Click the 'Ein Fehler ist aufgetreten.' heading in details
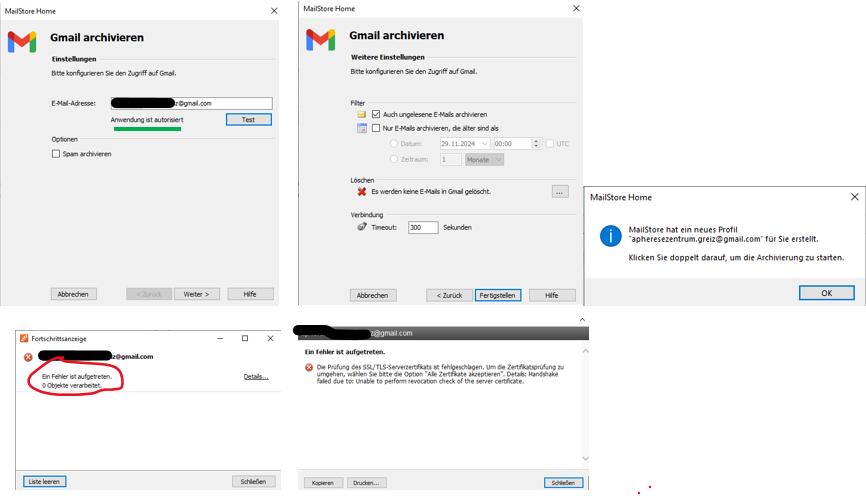This screenshot has width=866, height=496. pos(345,352)
